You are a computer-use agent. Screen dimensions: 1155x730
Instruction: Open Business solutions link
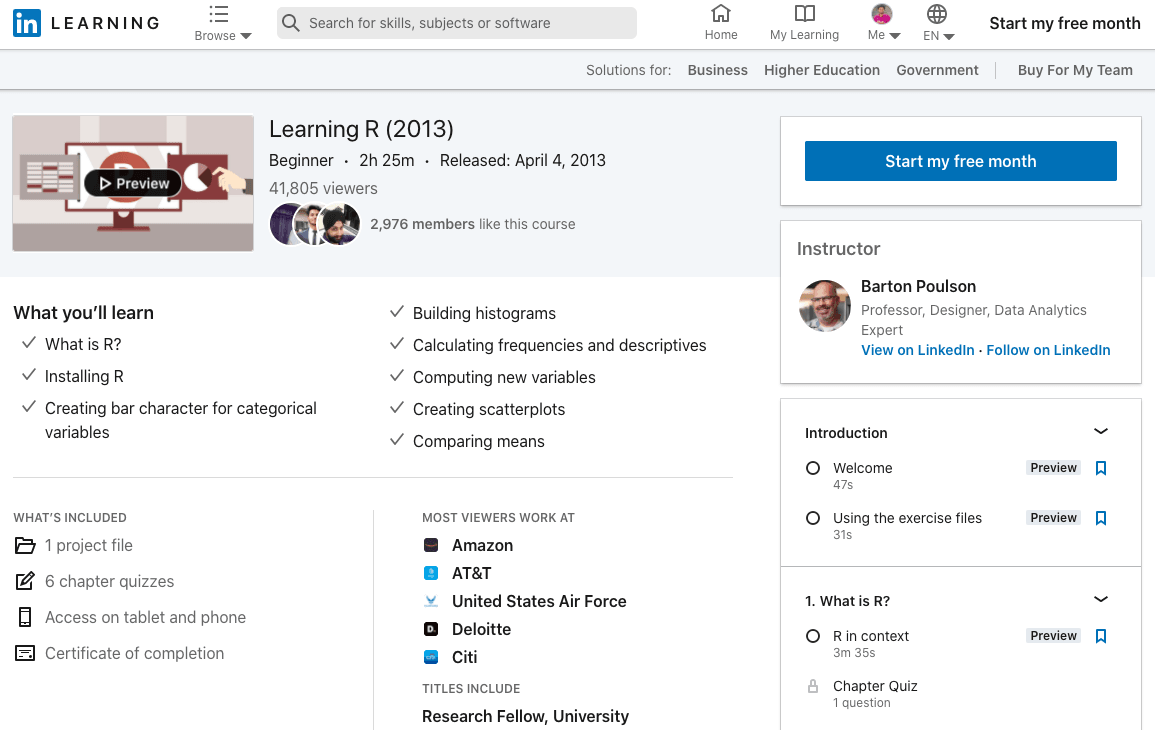(717, 70)
